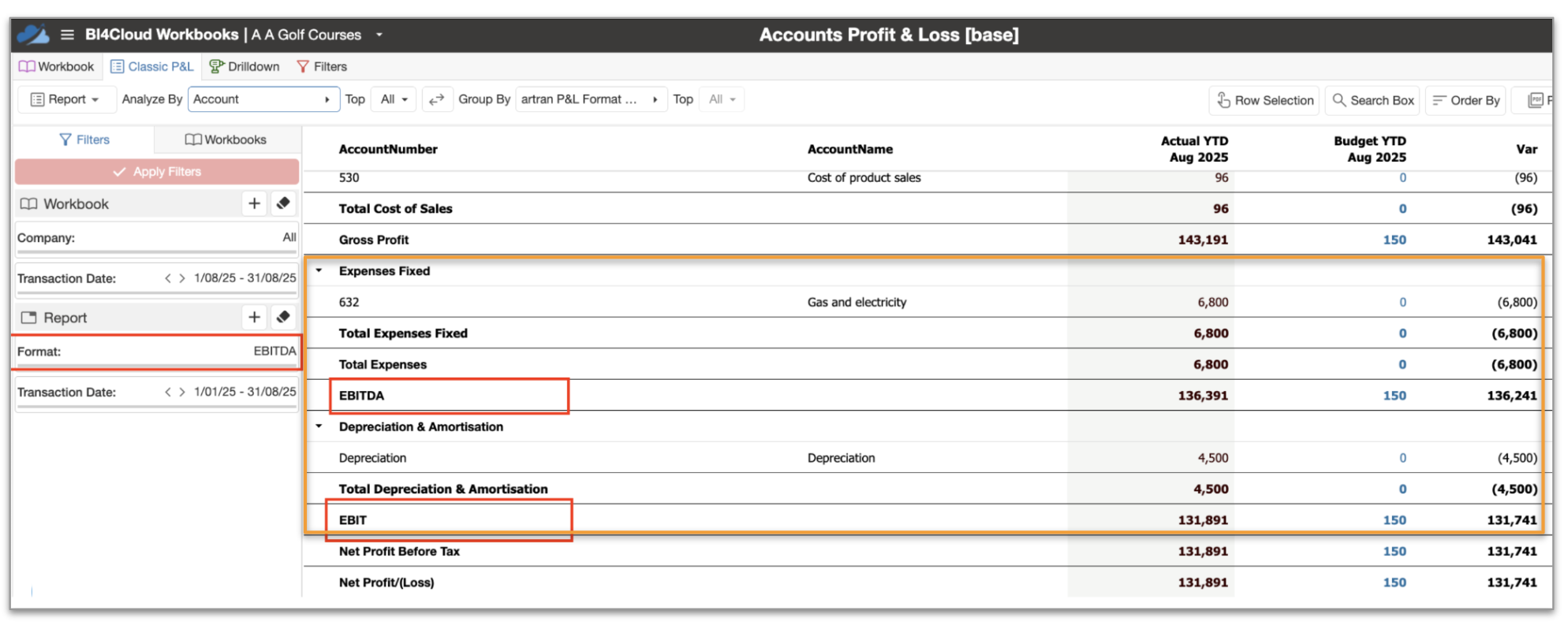Click the 1/01/25 - 31/08/25 date range value

245,392
